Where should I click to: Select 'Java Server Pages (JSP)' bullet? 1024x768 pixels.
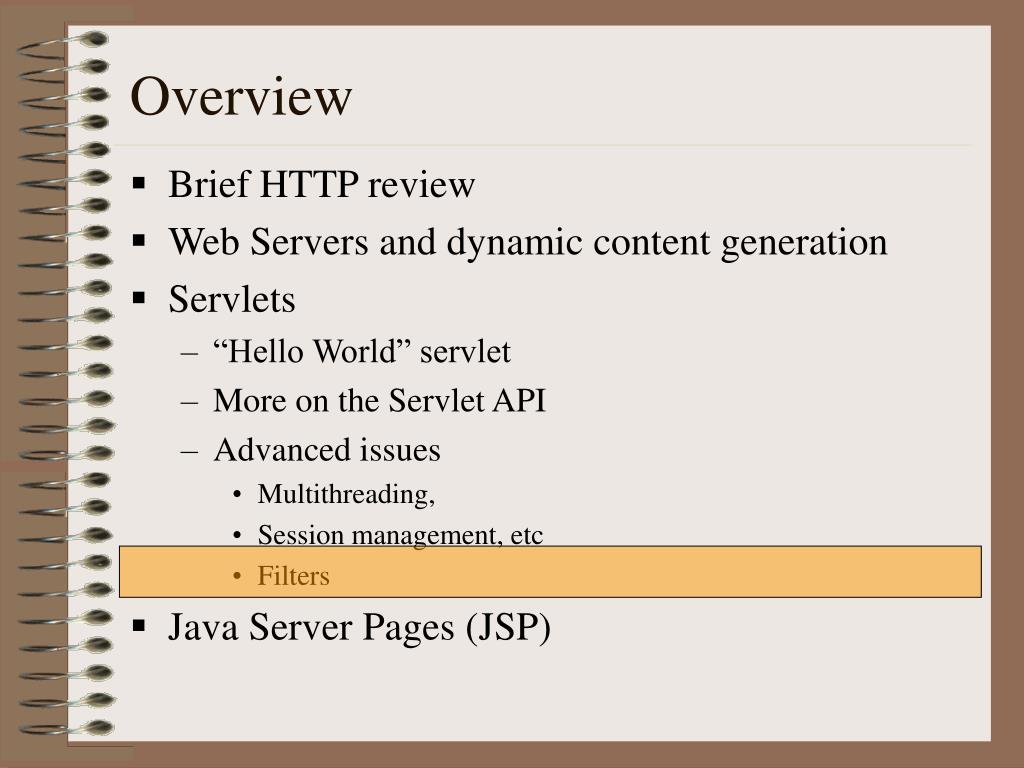tap(359, 627)
